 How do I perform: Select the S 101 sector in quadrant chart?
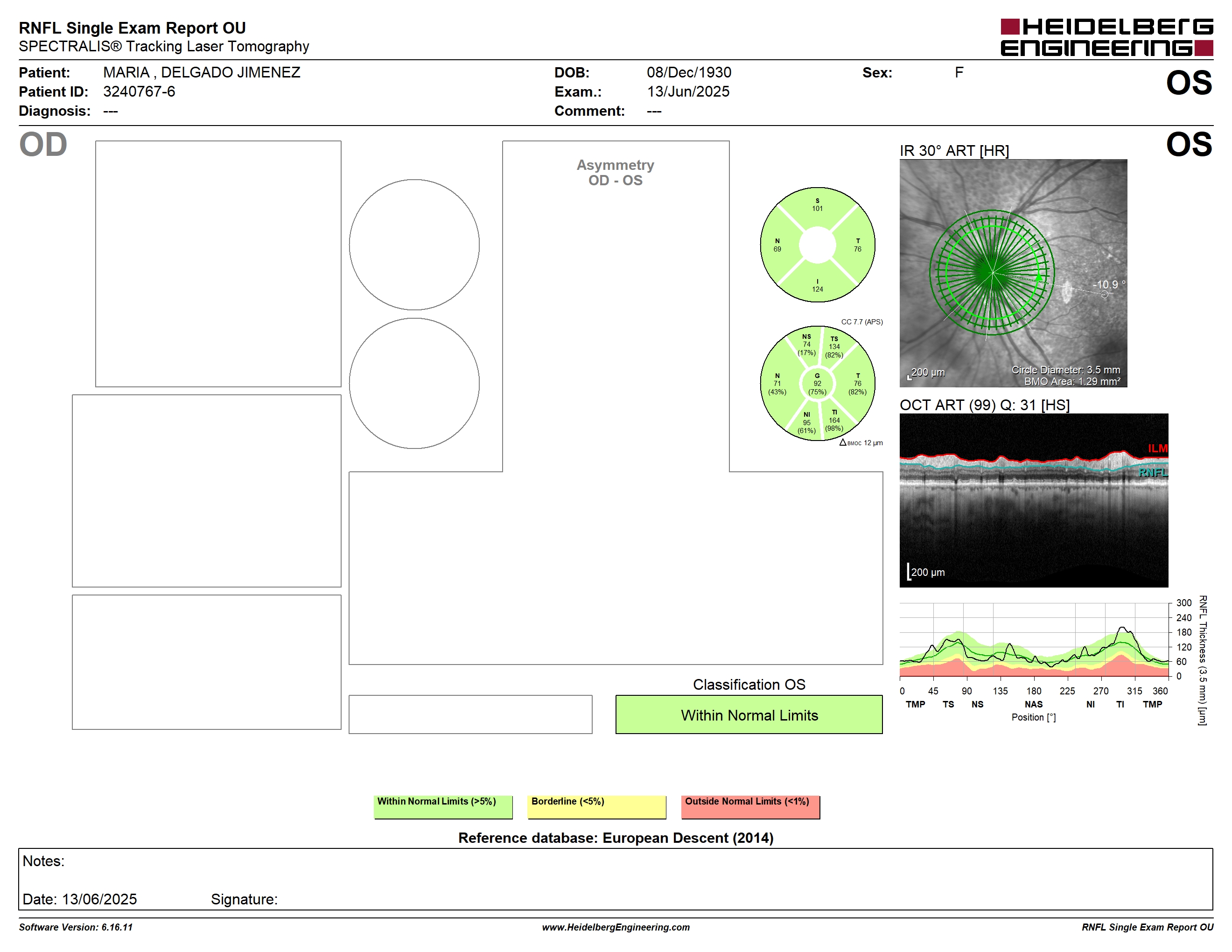[x=818, y=205]
